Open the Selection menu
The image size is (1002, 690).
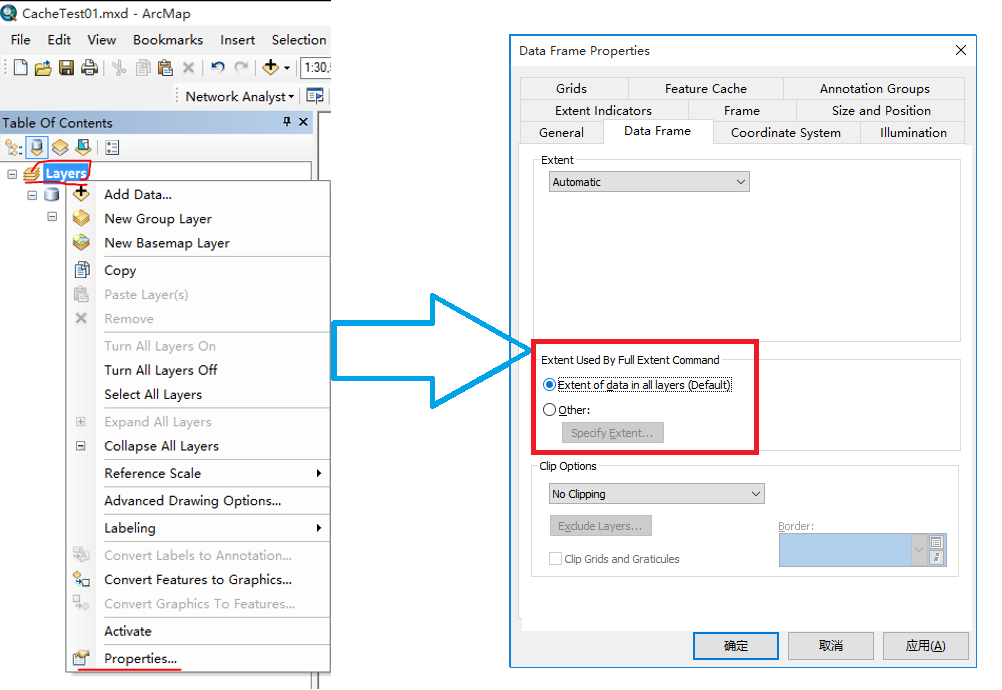click(x=299, y=40)
